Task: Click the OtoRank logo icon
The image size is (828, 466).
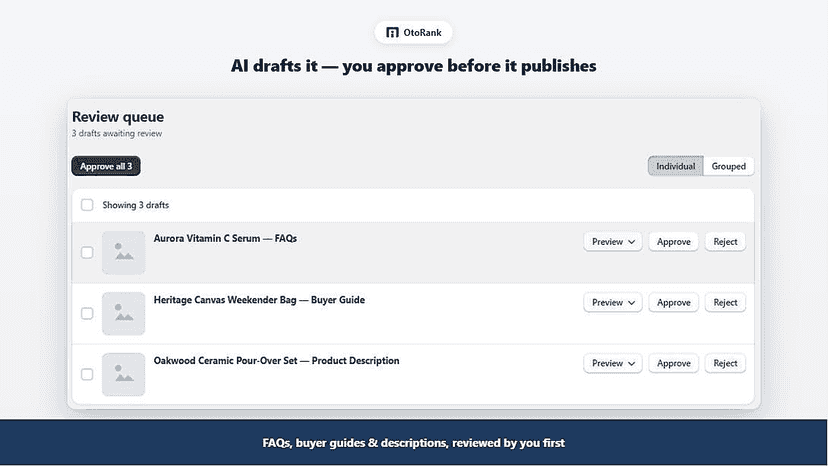Action: pyautogui.click(x=392, y=33)
